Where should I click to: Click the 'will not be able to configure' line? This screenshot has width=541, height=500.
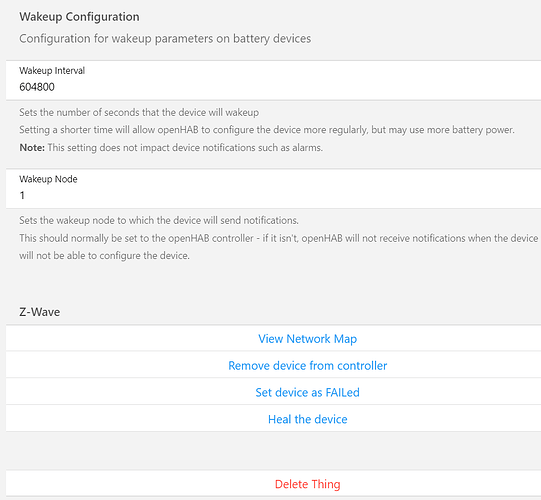click(104, 256)
